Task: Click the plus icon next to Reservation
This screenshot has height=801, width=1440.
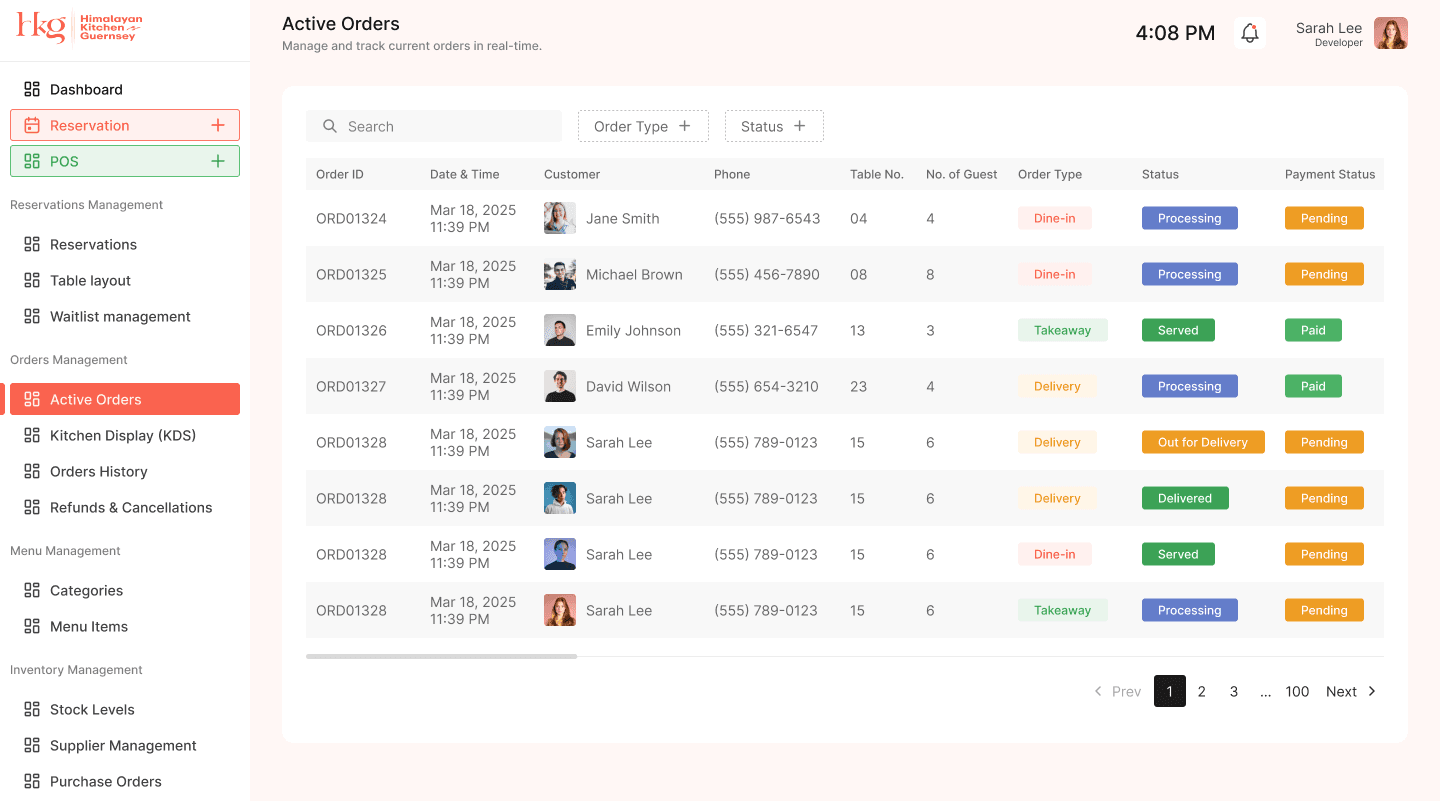Action: (x=218, y=125)
